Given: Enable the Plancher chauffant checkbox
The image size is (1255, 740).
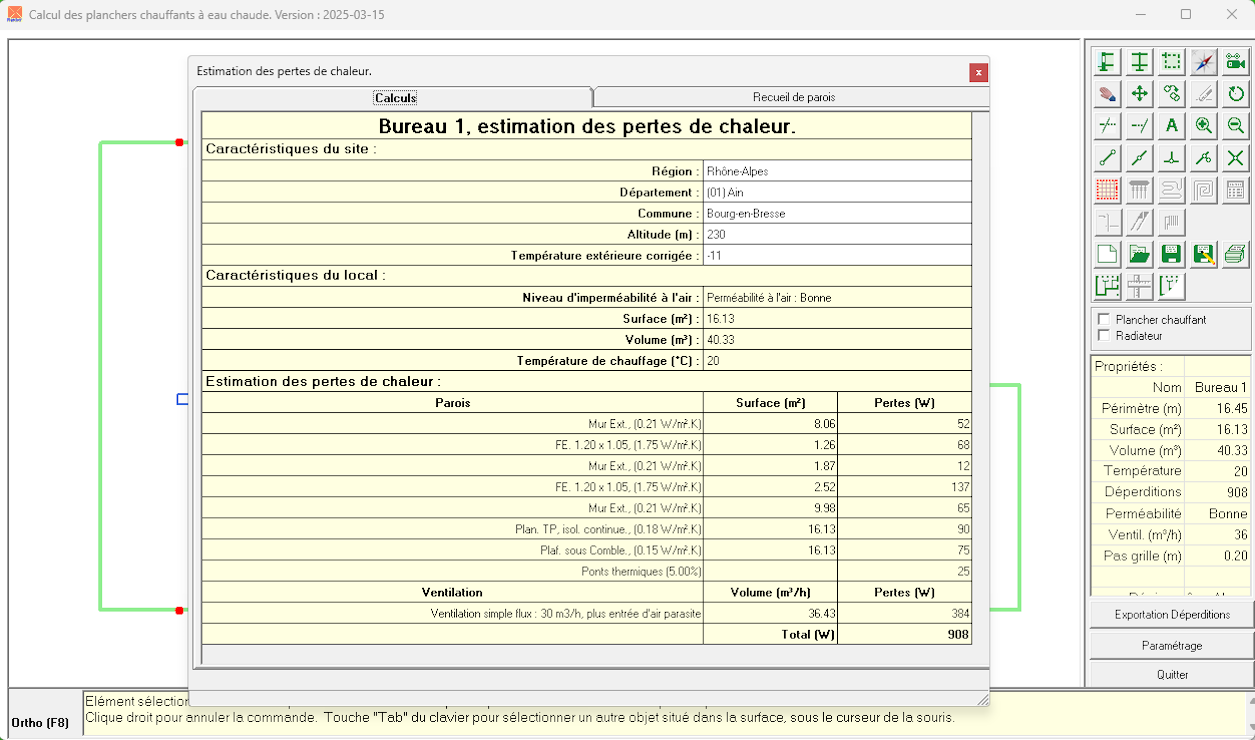Looking at the screenshot, I should pyautogui.click(x=1104, y=319).
